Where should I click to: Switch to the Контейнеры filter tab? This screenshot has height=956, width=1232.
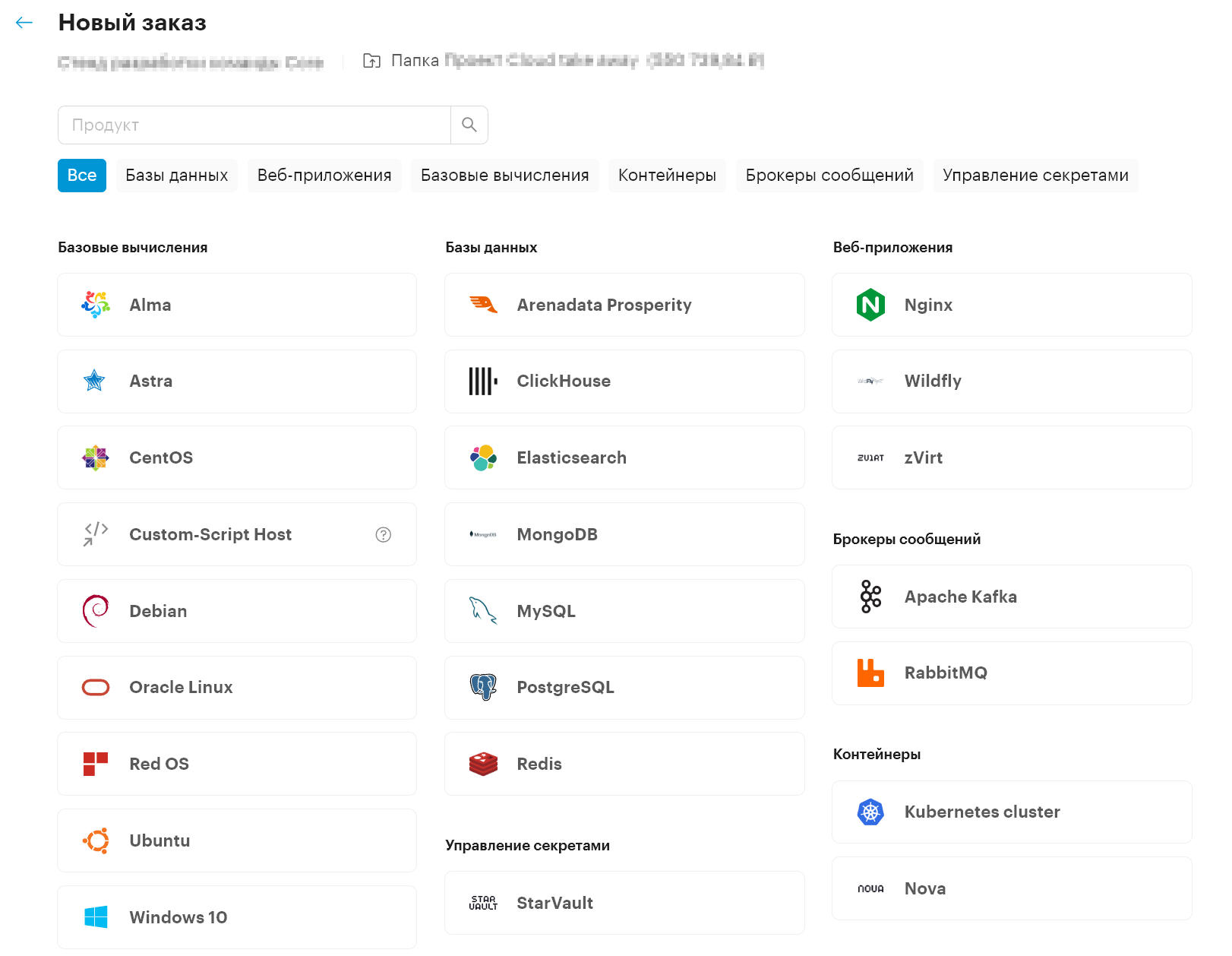click(x=667, y=176)
